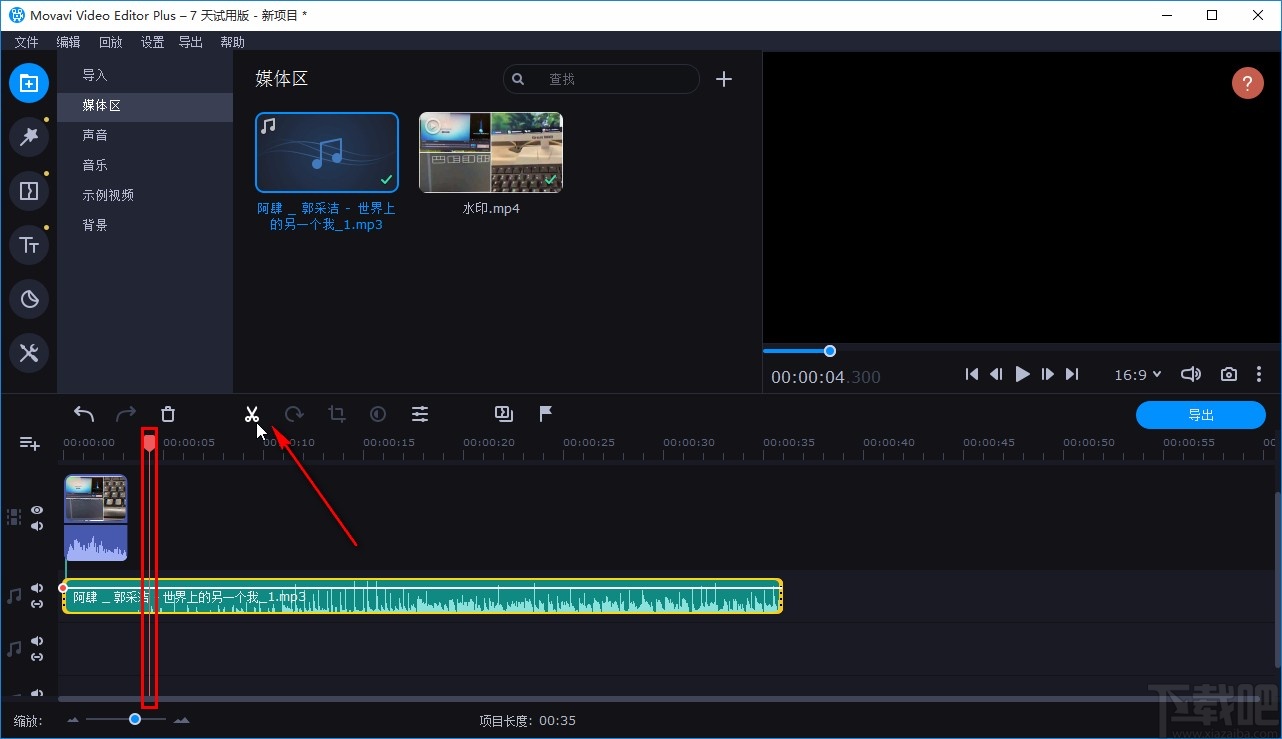
Task: Open the Transitions panel in the sidebar
Action: click(29, 191)
